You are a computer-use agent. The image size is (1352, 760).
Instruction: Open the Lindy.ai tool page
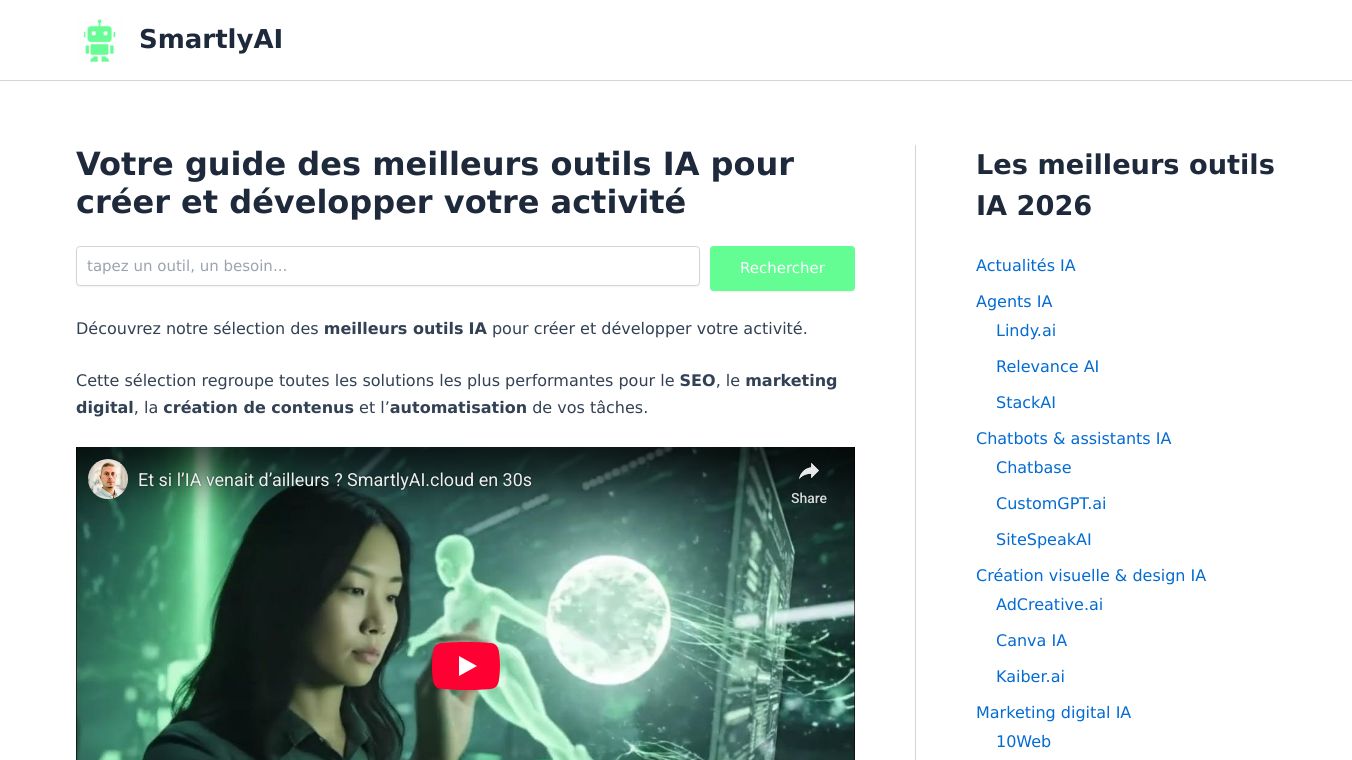[1026, 330]
